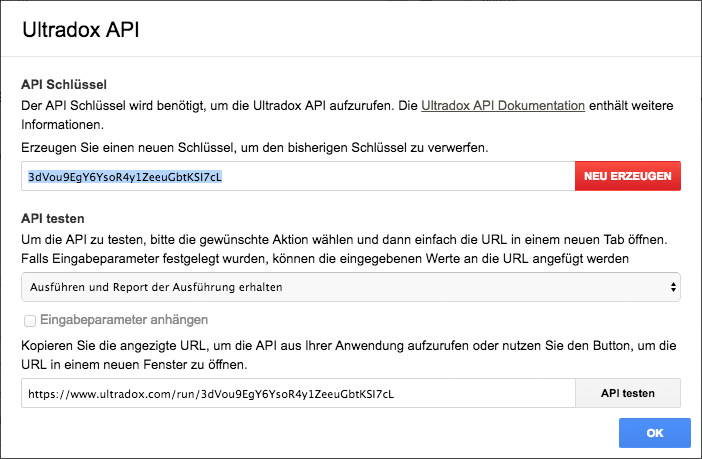The width and height of the screenshot is (702, 459).
Task: Confirm the dialog with the OK button
Action: point(655,433)
